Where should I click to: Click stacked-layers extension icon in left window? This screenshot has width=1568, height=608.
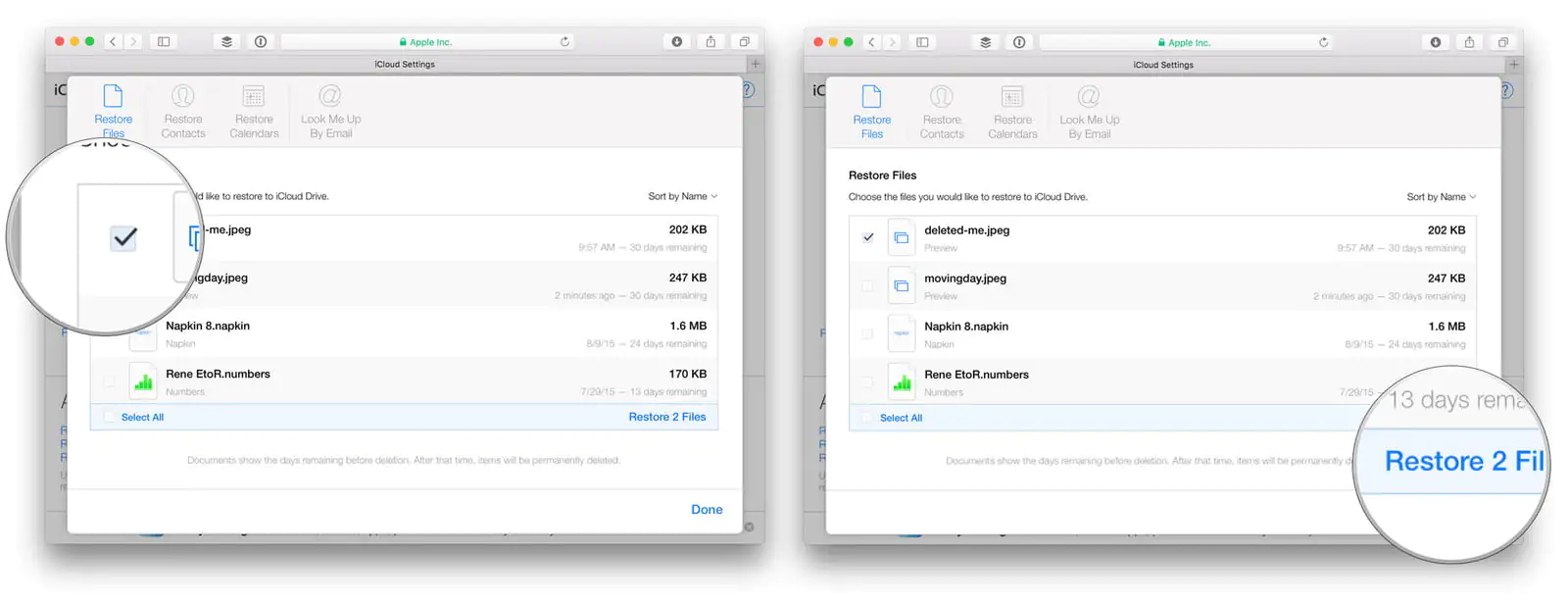tap(226, 41)
